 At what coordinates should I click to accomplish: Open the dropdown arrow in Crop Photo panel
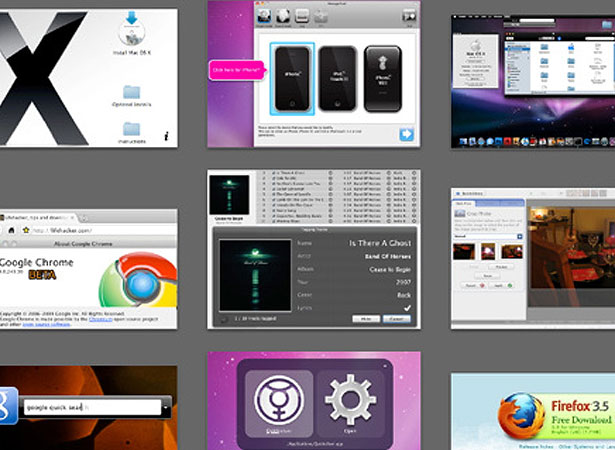click(520, 236)
